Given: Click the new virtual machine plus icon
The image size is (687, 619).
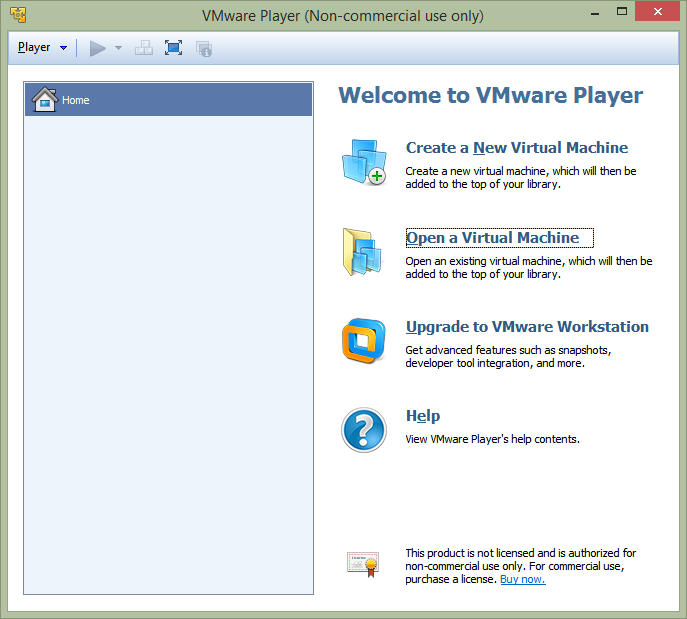Looking at the screenshot, I should [364, 162].
